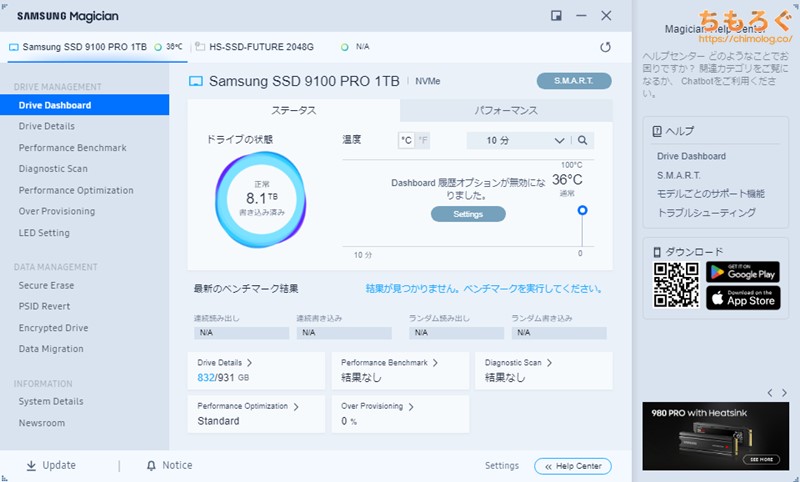800x482 pixels.
Task: Click the Notice bell icon
Action: click(151, 465)
